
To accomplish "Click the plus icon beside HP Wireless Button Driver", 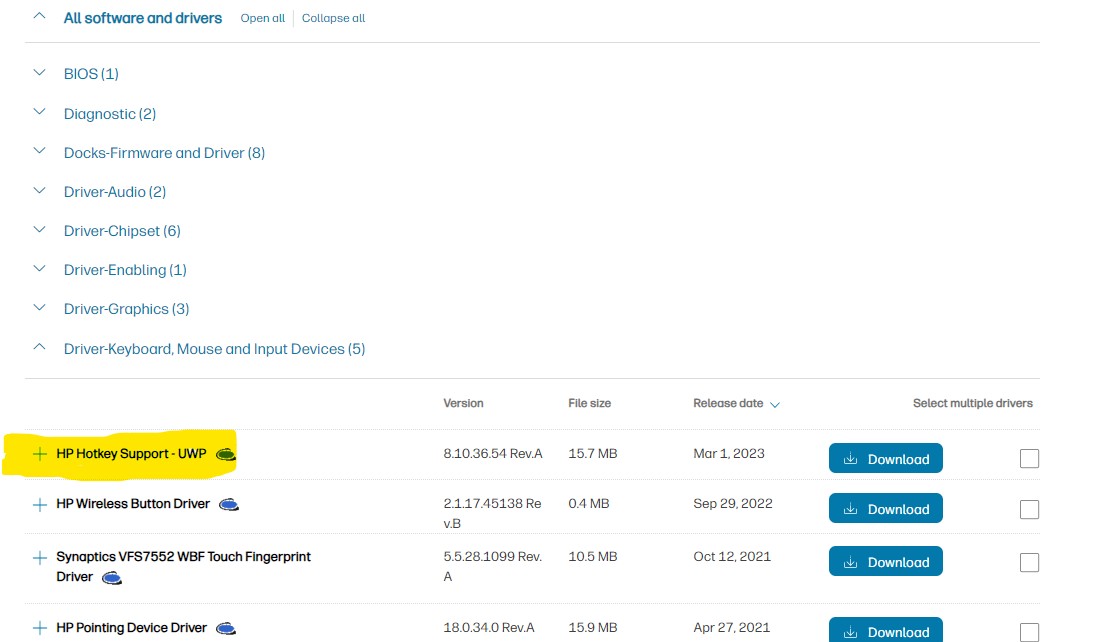I will coord(40,505).
